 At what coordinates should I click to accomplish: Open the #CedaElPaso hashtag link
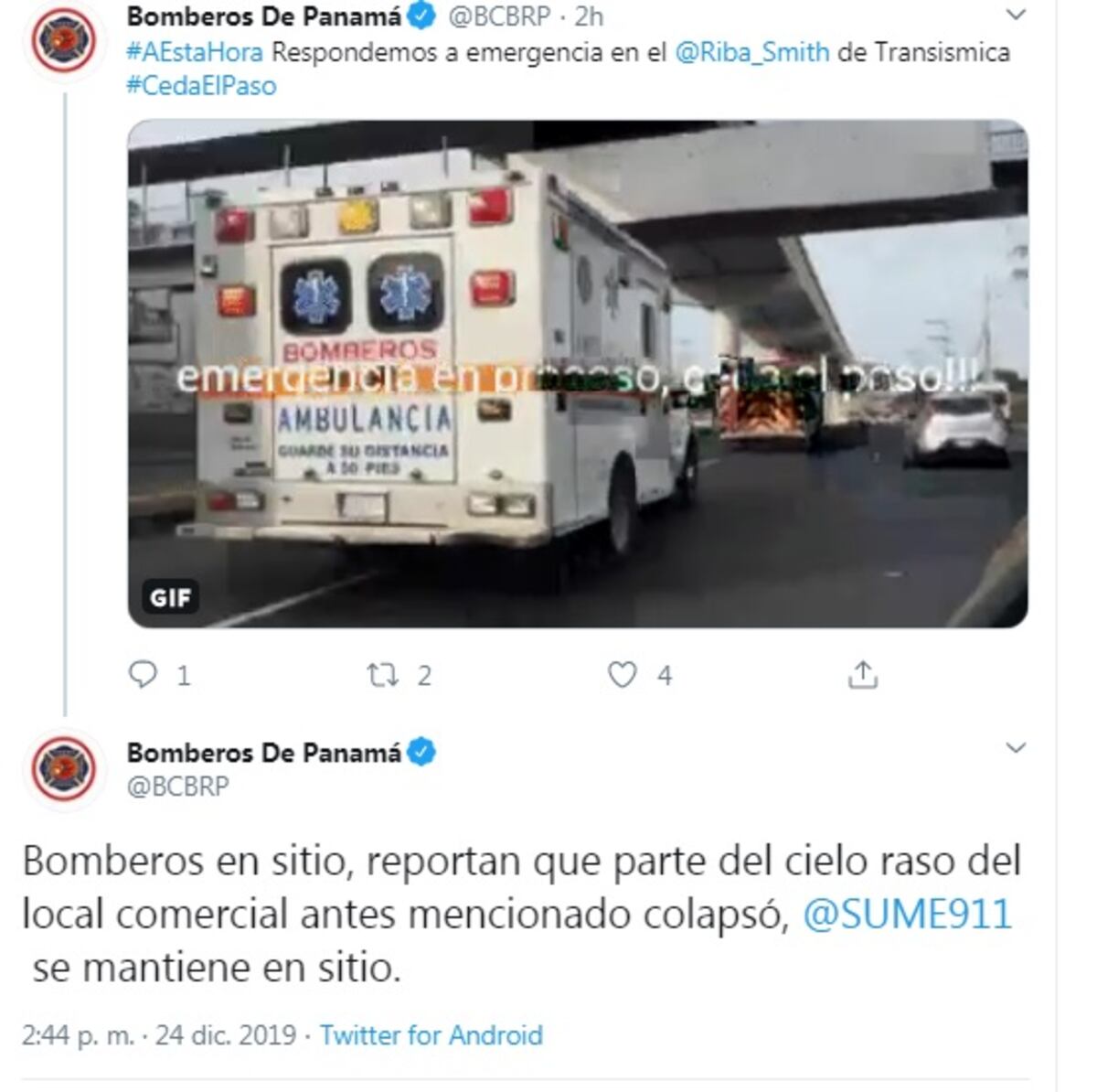201,86
